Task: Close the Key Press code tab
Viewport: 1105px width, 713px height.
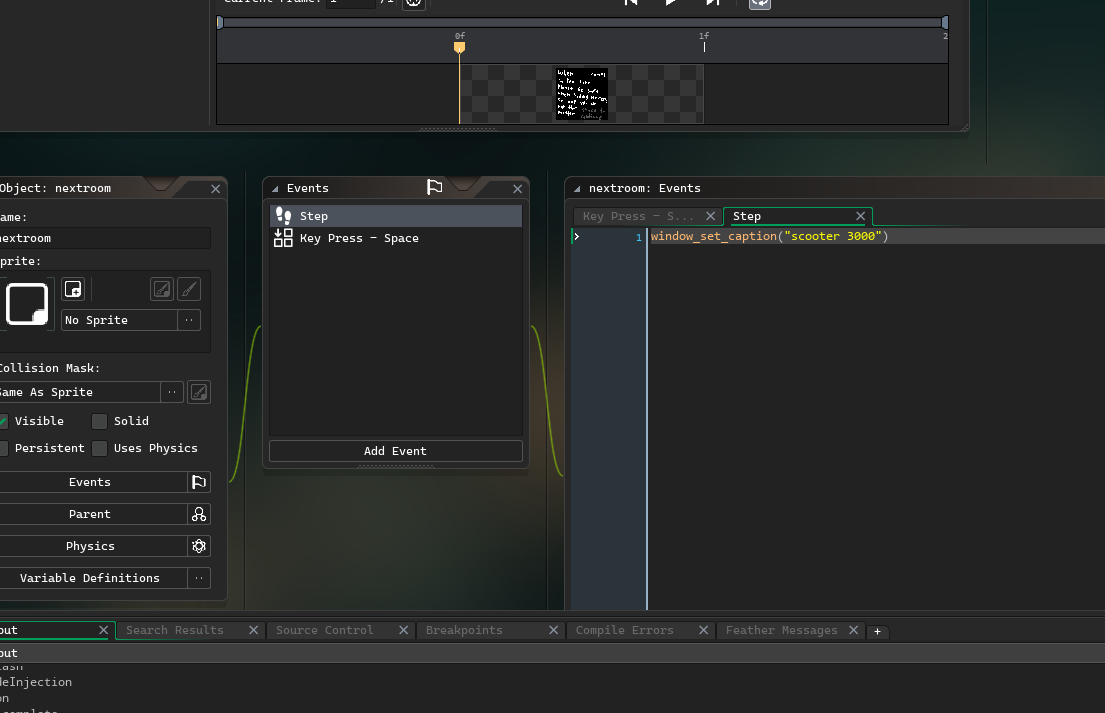Action: pyautogui.click(x=710, y=216)
